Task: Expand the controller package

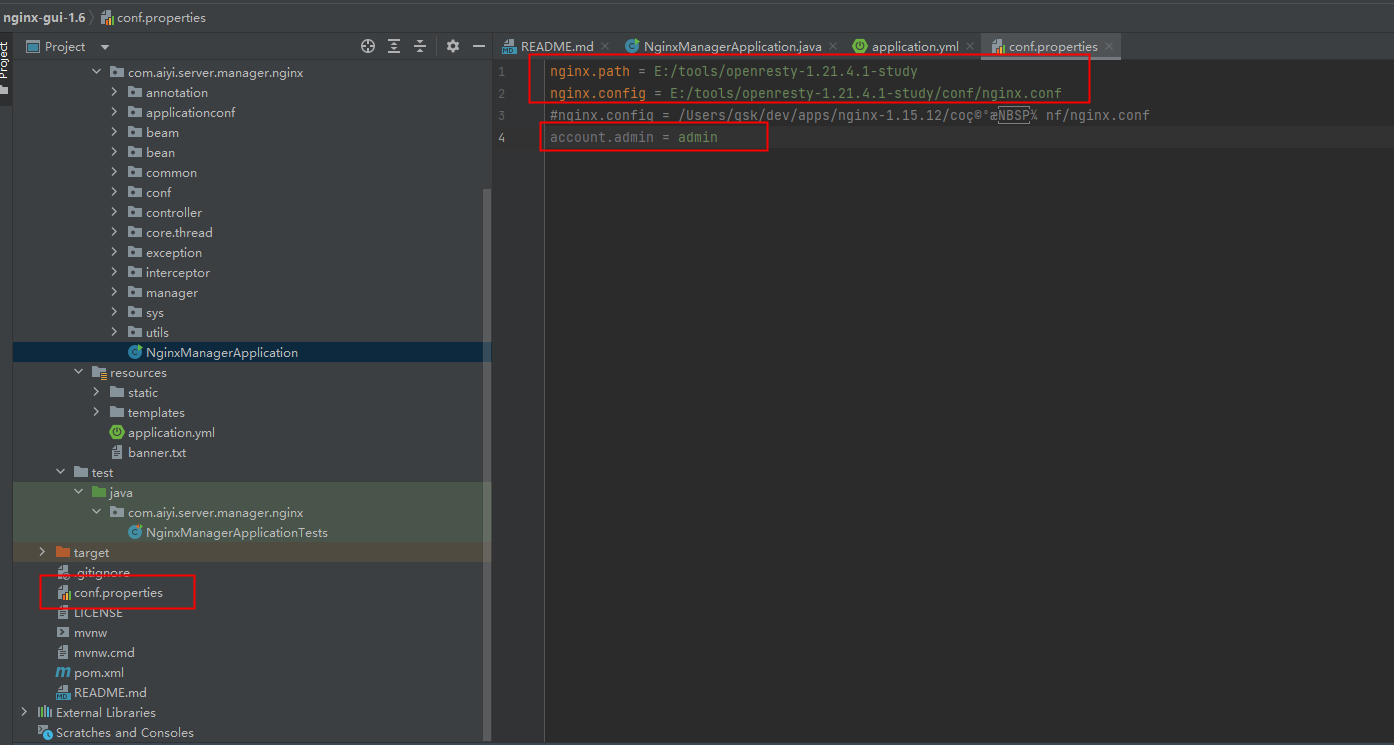Action: (115, 212)
